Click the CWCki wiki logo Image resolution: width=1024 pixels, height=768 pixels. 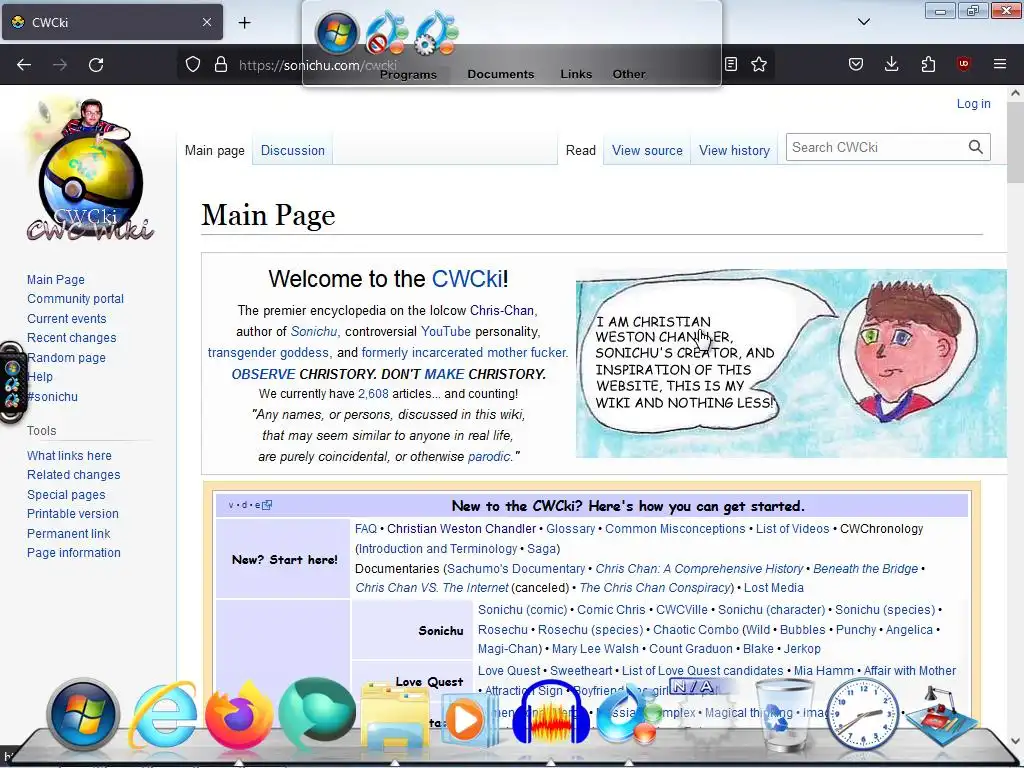(x=88, y=170)
